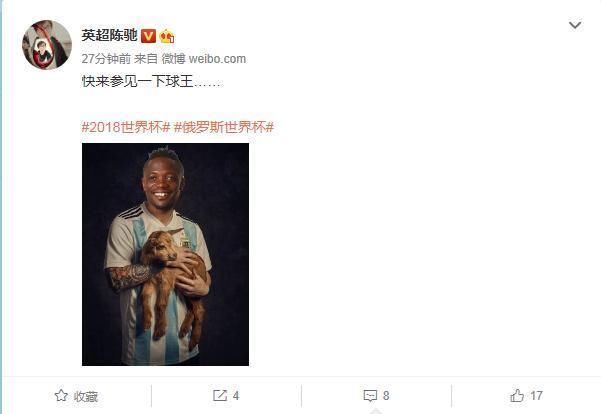
Task: Enlarge the attached photo of man holding goat
Action: pyautogui.click(x=165, y=255)
